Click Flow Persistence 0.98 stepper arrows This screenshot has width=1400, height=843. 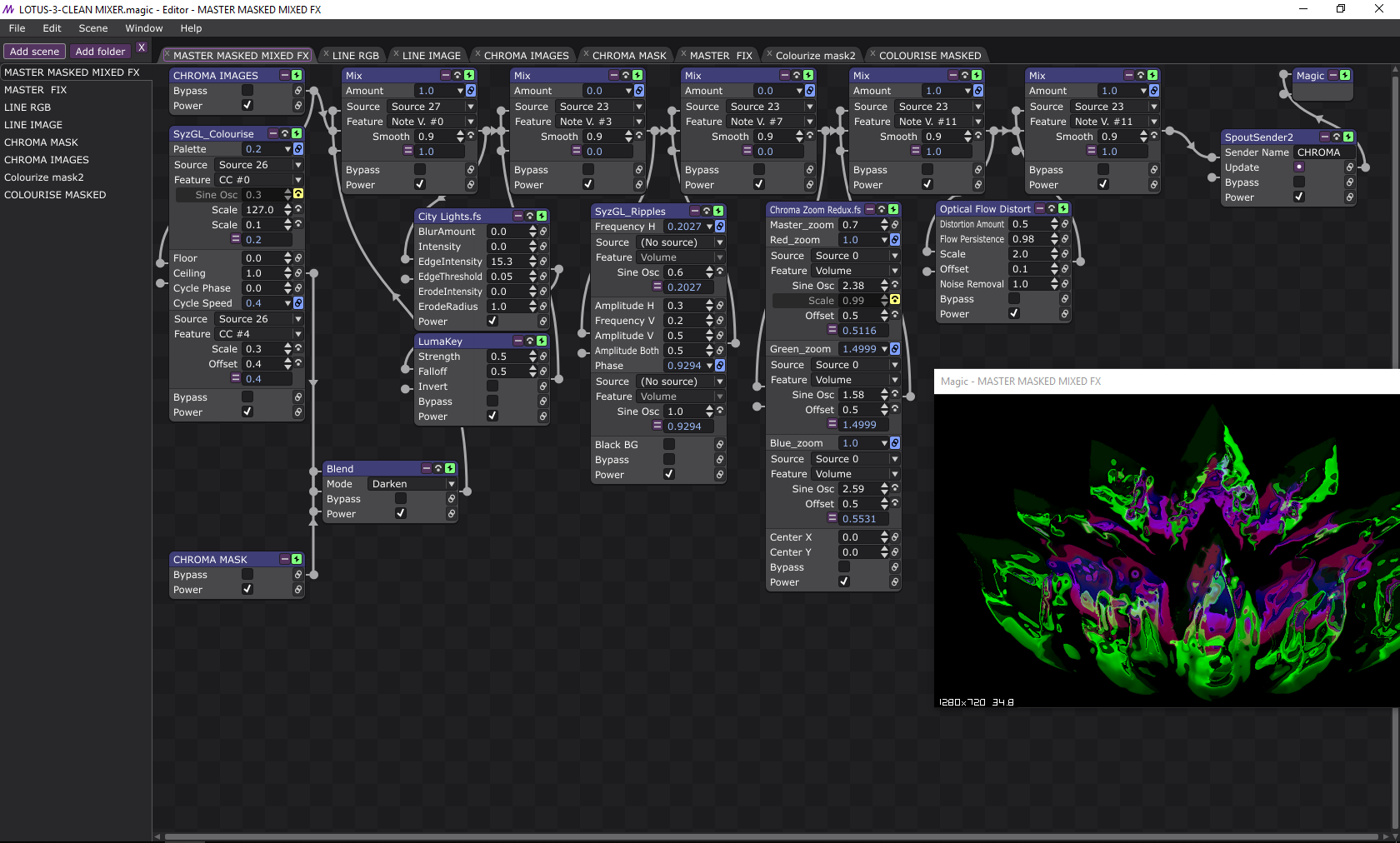coord(1054,239)
